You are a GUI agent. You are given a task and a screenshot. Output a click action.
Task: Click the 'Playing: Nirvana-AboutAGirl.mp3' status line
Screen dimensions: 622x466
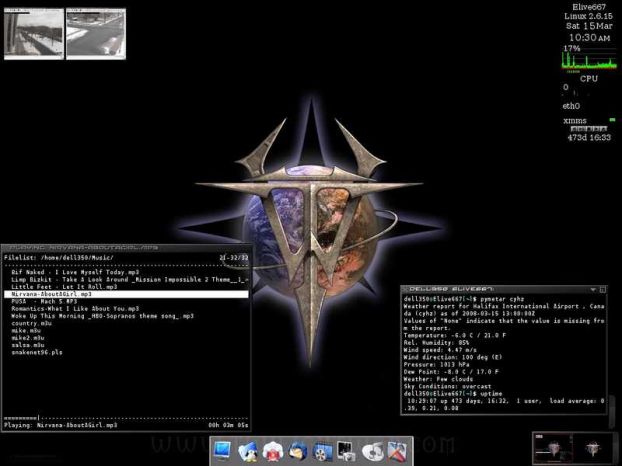pos(61,425)
